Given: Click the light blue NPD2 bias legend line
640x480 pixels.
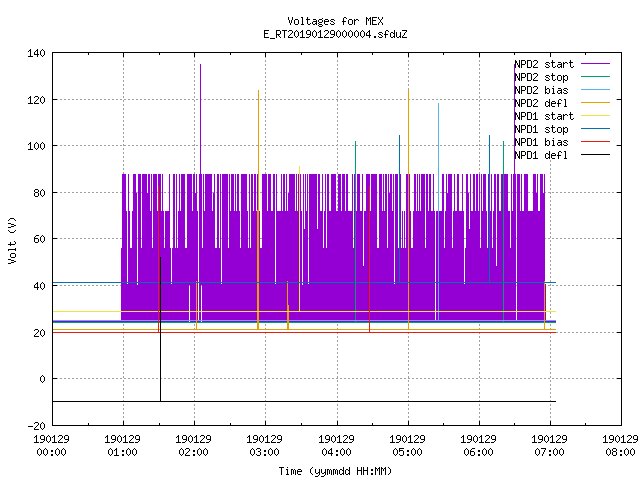Looking at the screenshot, I should (x=595, y=90).
